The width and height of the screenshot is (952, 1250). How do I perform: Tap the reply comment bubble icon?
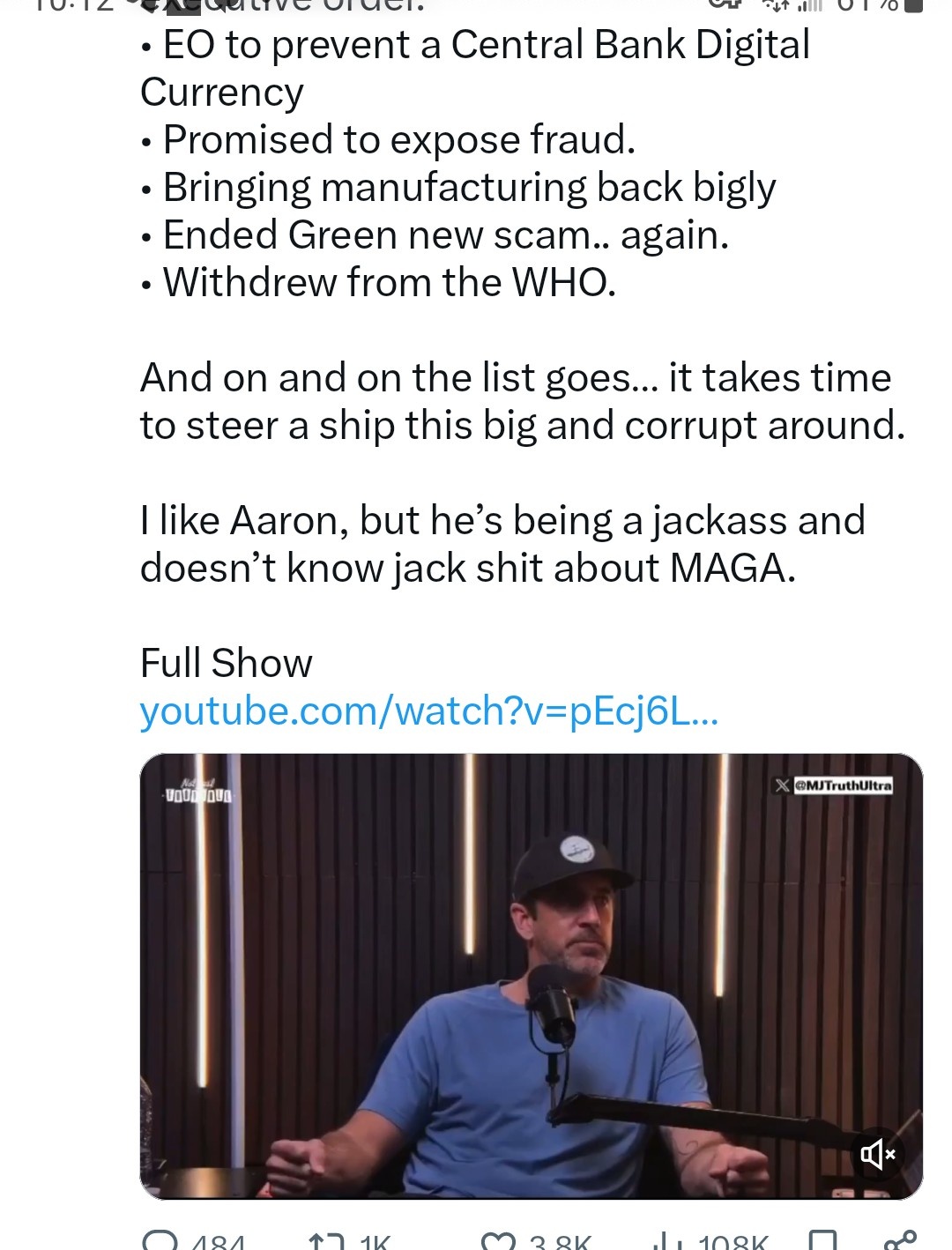(160, 1241)
